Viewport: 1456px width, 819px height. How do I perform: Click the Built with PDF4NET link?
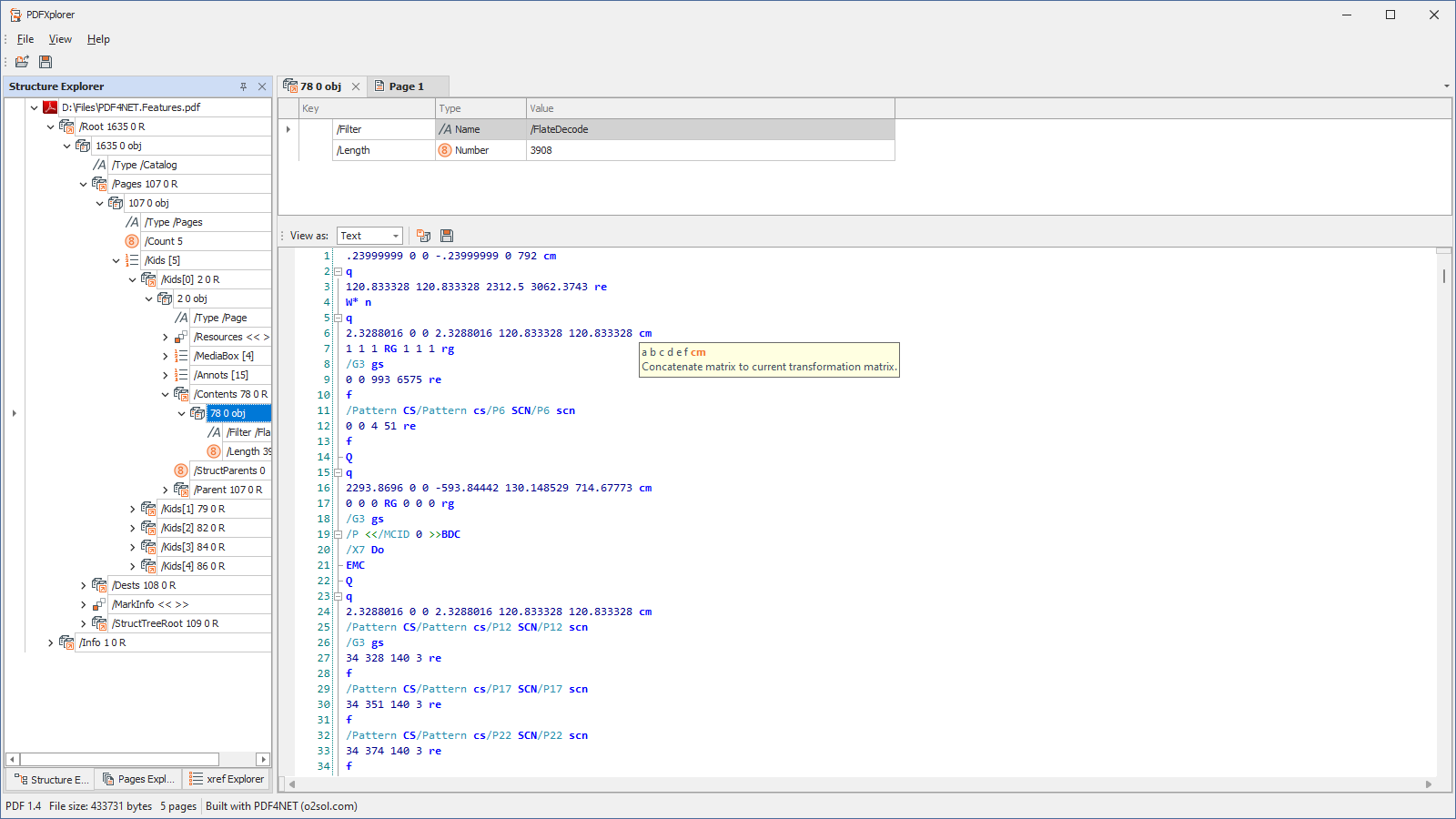click(281, 806)
